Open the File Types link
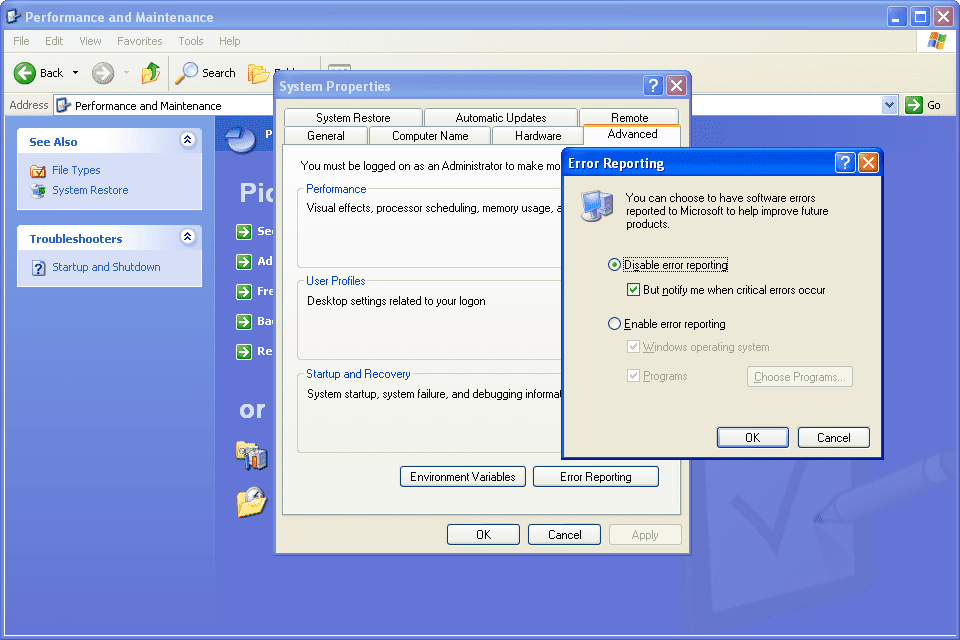The width and height of the screenshot is (960, 640). click(x=76, y=170)
